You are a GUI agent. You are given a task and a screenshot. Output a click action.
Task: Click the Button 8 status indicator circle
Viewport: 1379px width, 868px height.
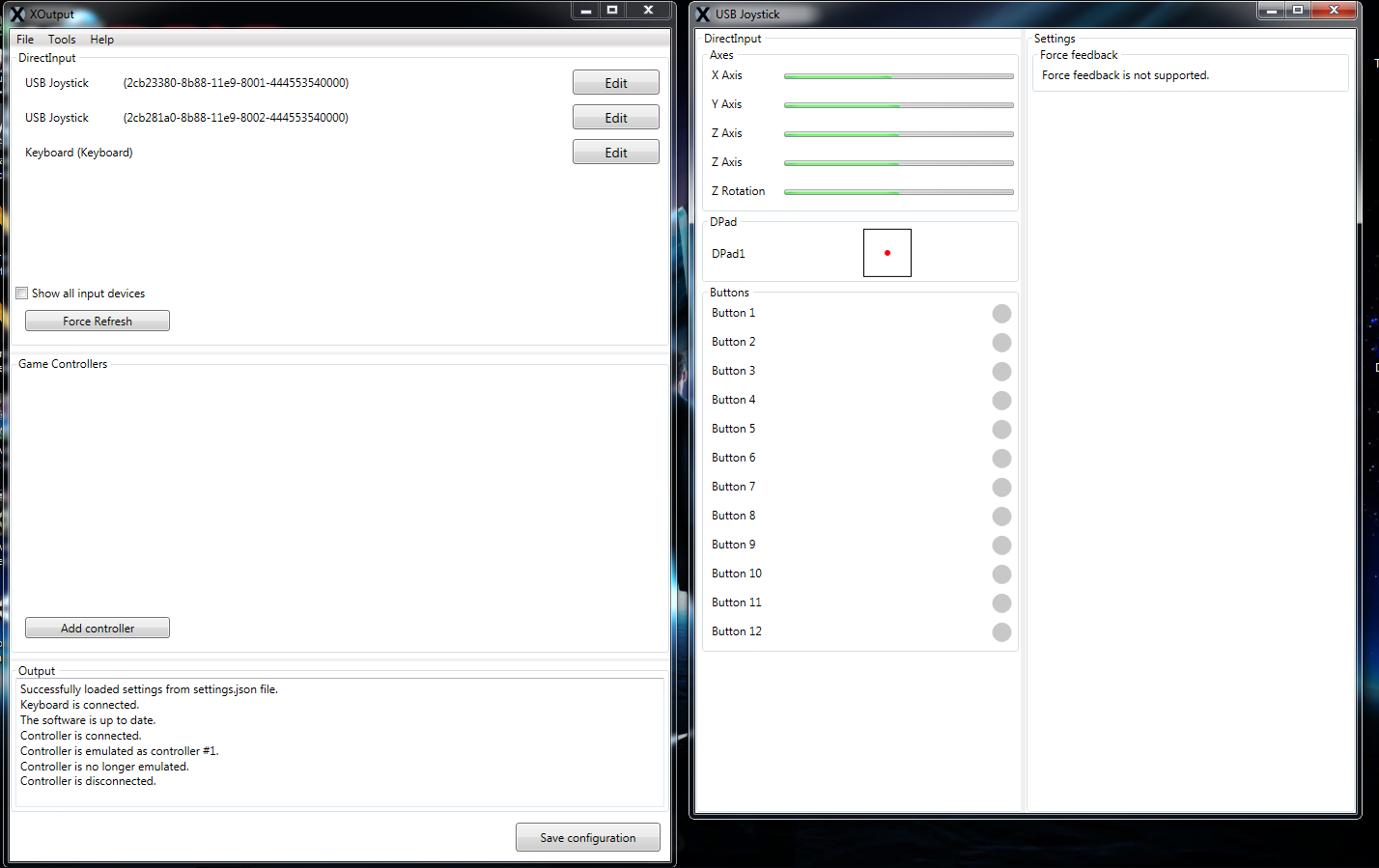pos(1001,516)
